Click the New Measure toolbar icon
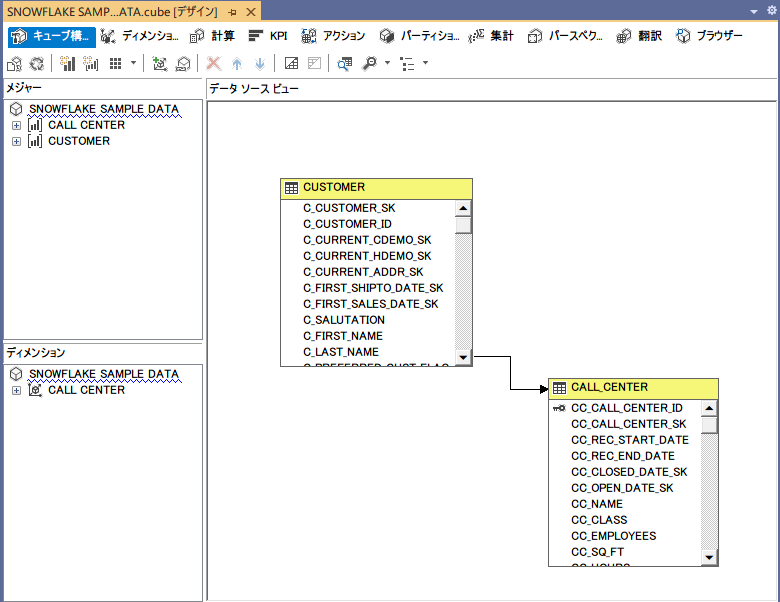This screenshot has width=780, height=602. coord(68,64)
